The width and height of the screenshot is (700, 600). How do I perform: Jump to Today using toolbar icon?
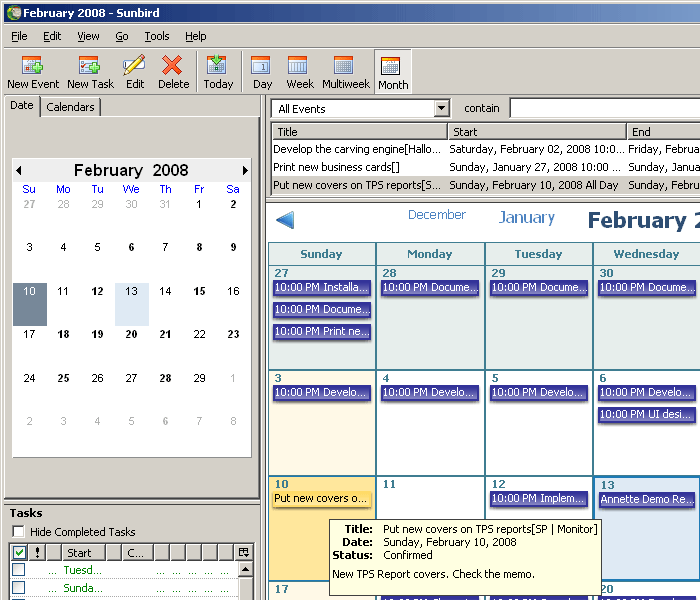218,66
